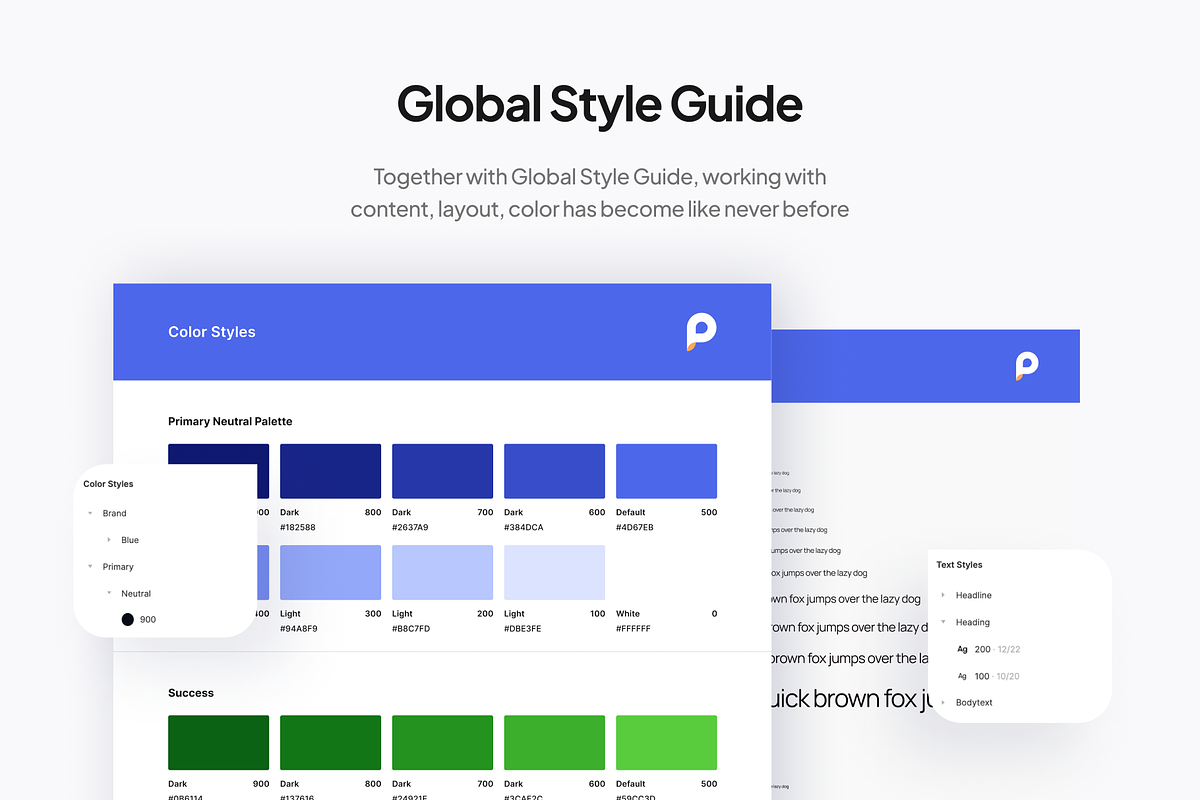Screen dimensions: 1200x800
Task: Expand the Blue group arrow
Action: click(109, 540)
